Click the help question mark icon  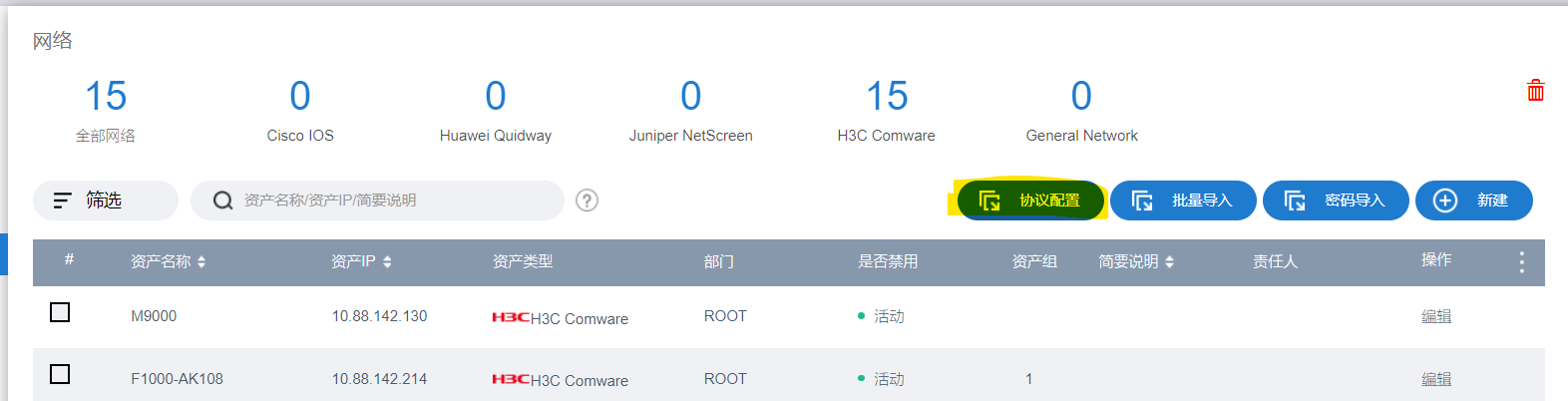point(588,200)
